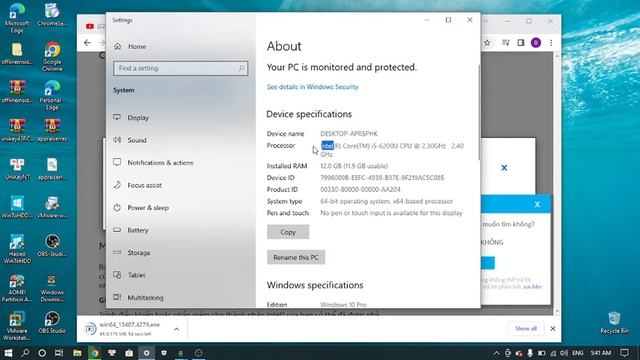Click the device name DESKTOP-APRSPHK text
Screen dimensions: 640x360
[x=349, y=133]
